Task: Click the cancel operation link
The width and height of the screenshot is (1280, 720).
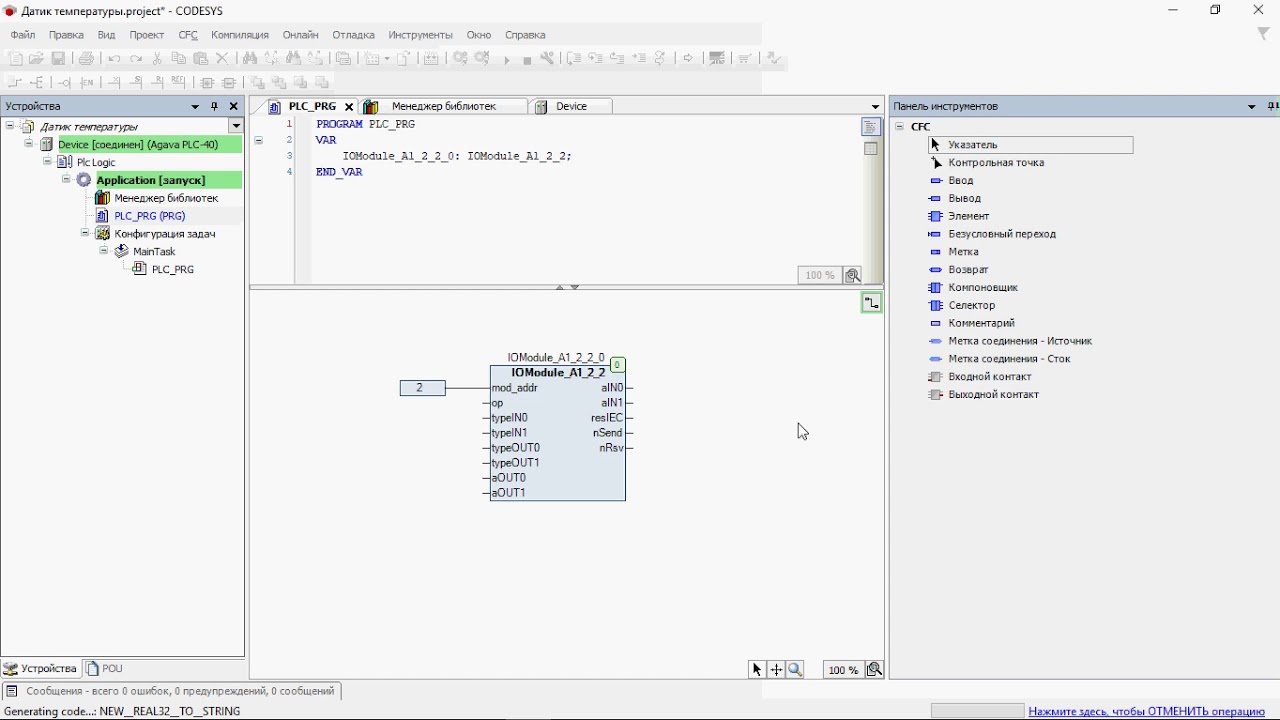Action: pyautogui.click(x=1147, y=712)
